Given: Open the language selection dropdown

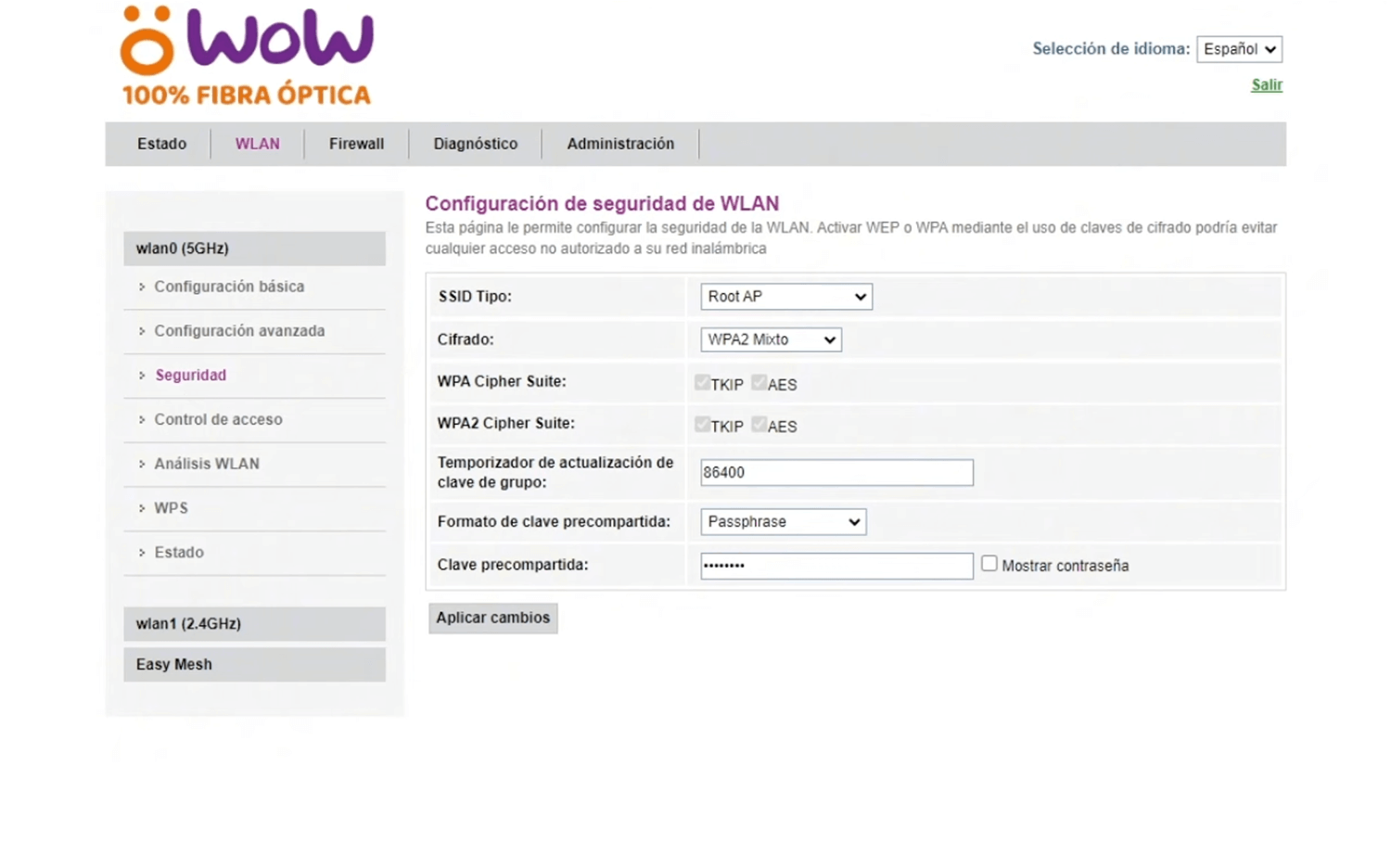Looking at the screenshot, I should tap(1239, 49).
